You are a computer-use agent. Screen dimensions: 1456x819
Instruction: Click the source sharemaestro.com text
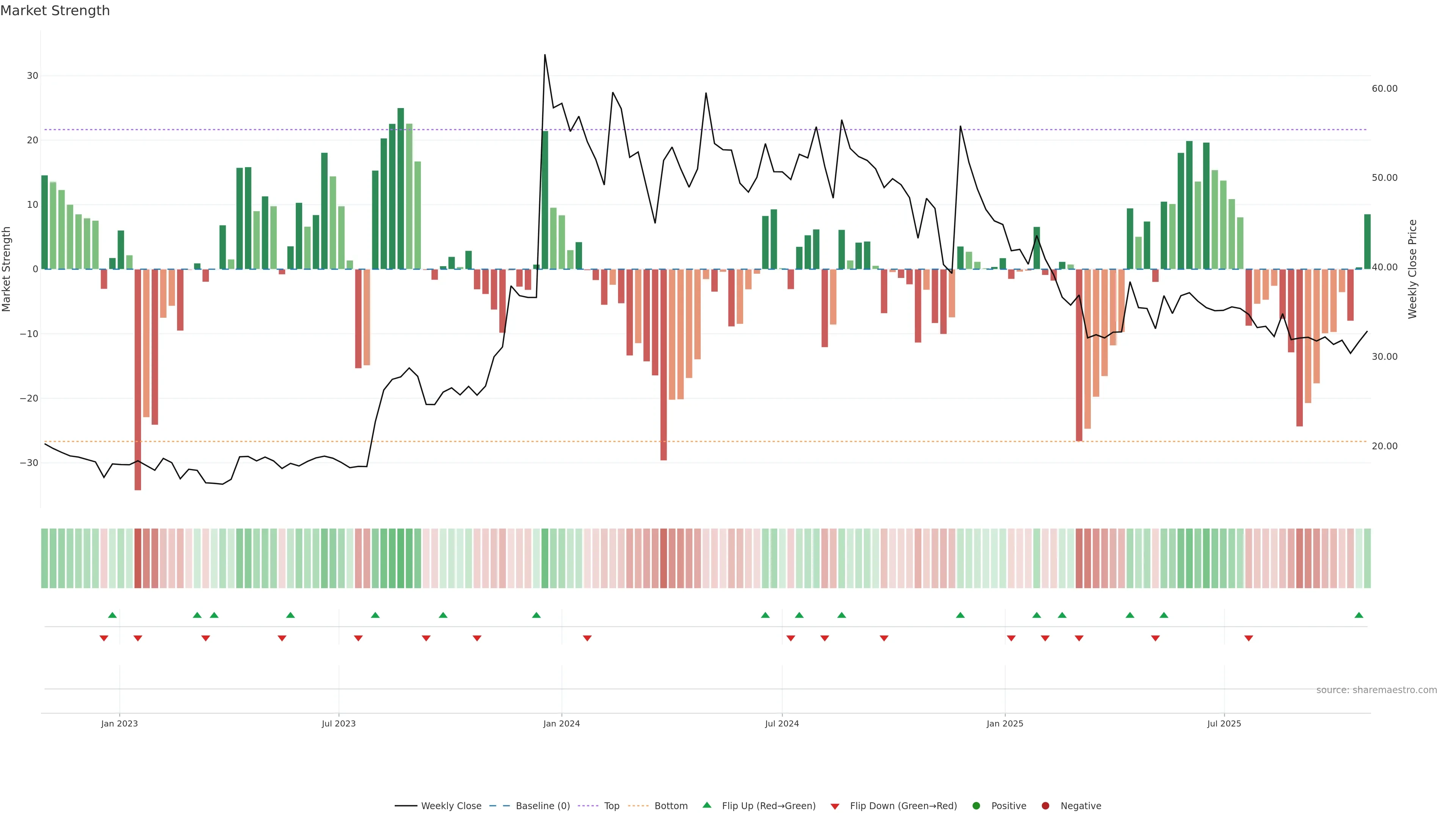pyautogui.click(x=1376, y=690)
